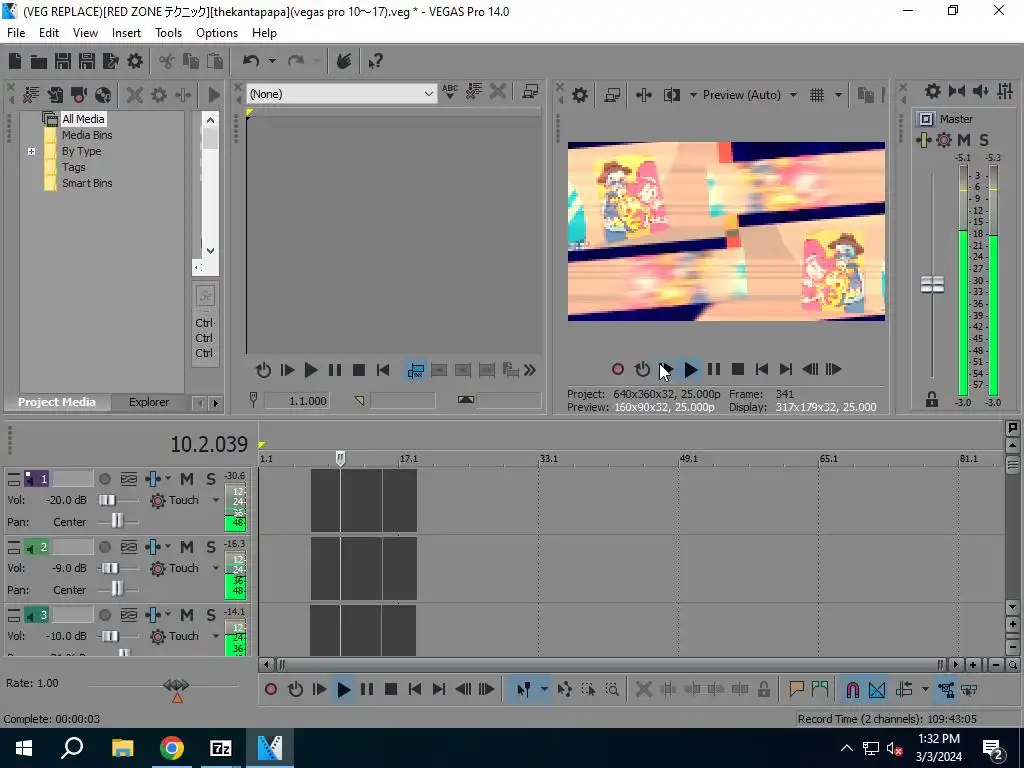Mute track 1
The width and height of the screenshot is (1024, 768).
coord(187,479)
